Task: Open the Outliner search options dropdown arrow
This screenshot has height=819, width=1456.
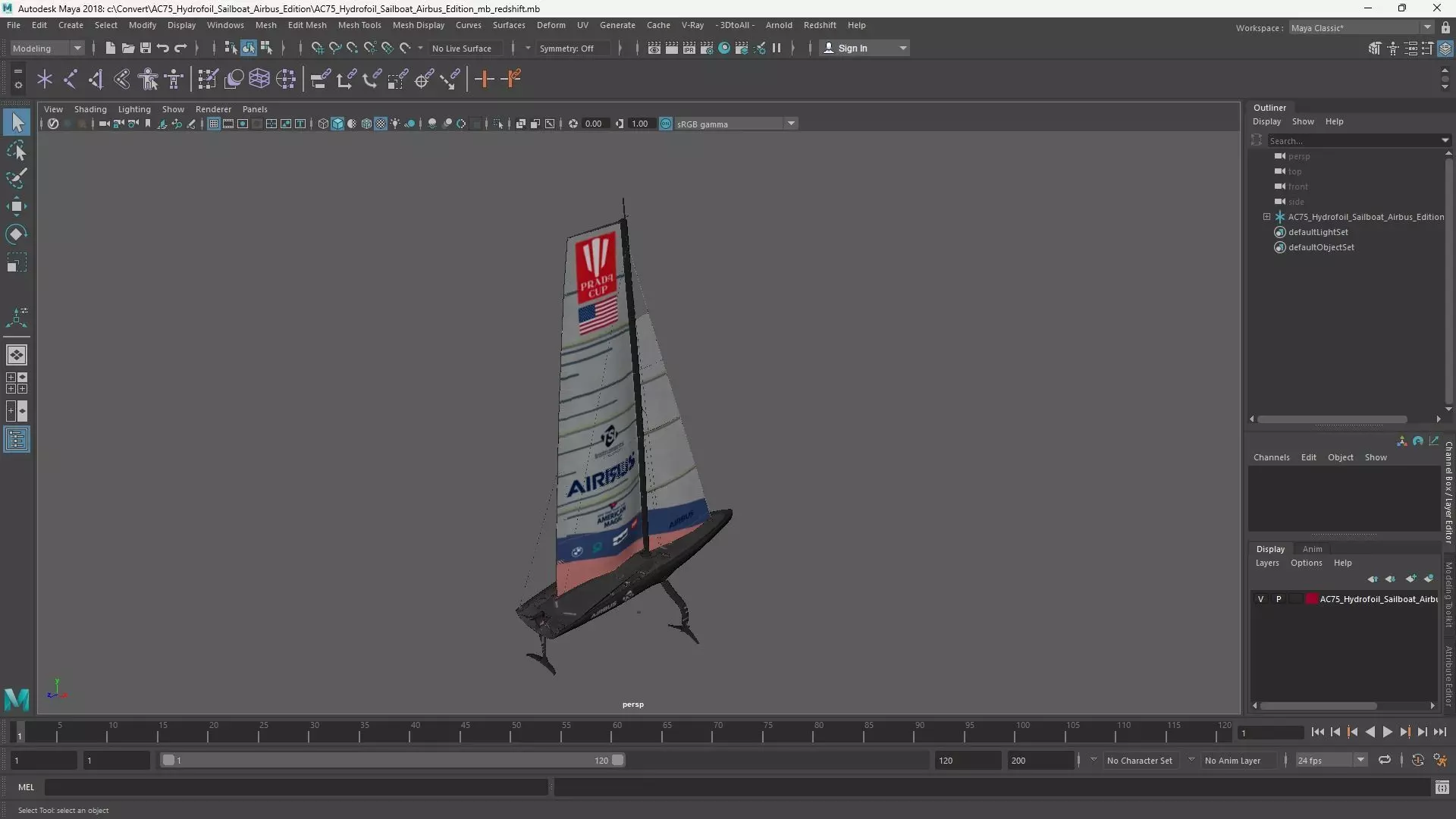Action: 1445,140
